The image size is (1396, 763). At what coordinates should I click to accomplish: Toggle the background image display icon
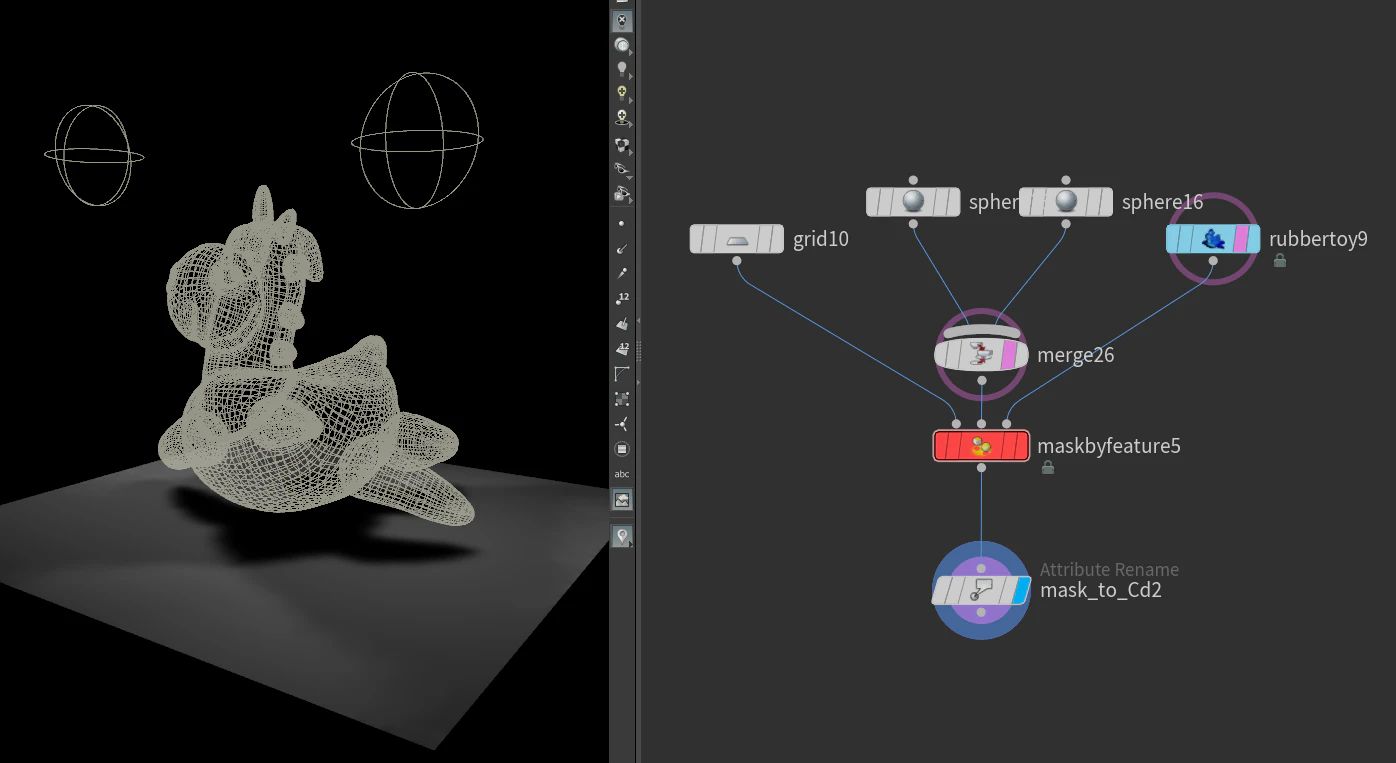coord(622,499)
